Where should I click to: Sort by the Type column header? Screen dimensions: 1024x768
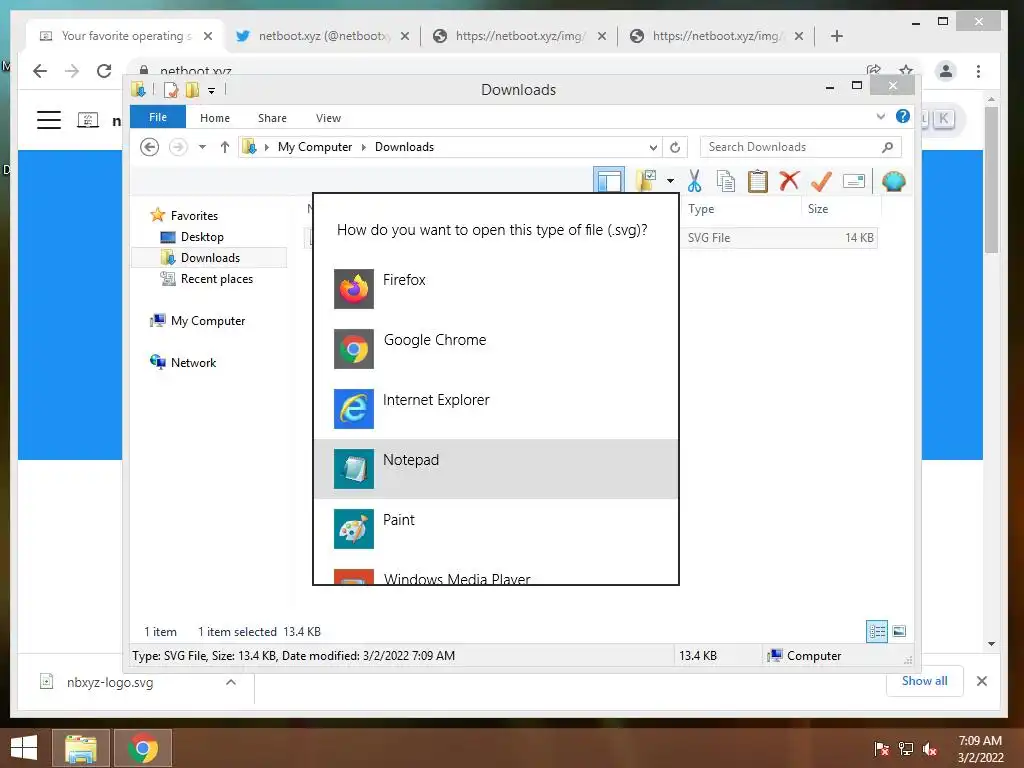coord(742,209)
